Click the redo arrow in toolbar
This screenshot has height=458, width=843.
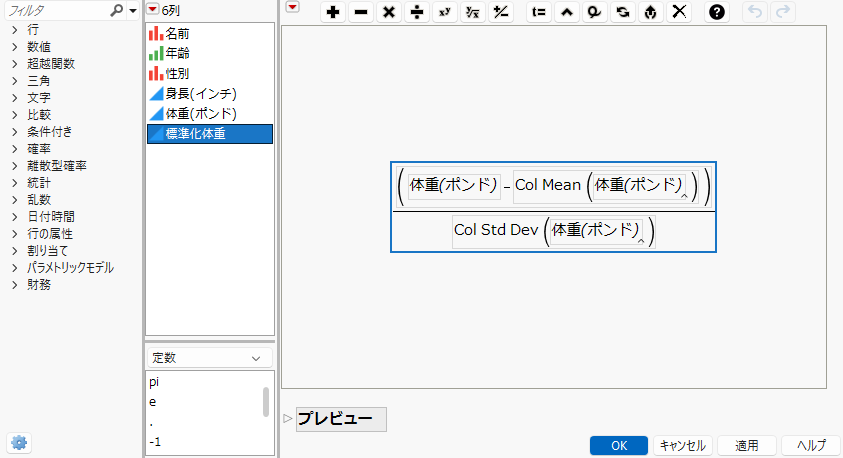tap(783, 12)
